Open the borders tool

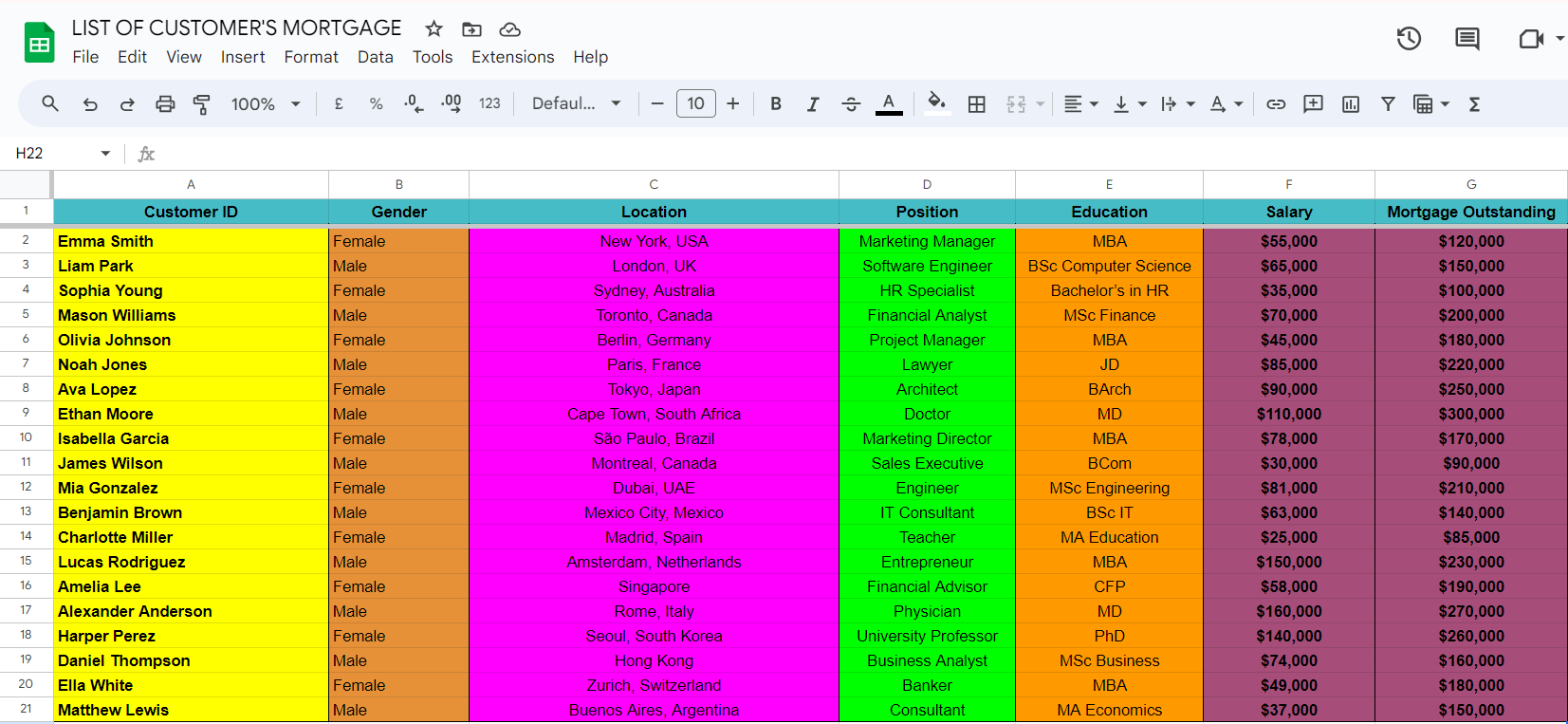coord(977,104)
